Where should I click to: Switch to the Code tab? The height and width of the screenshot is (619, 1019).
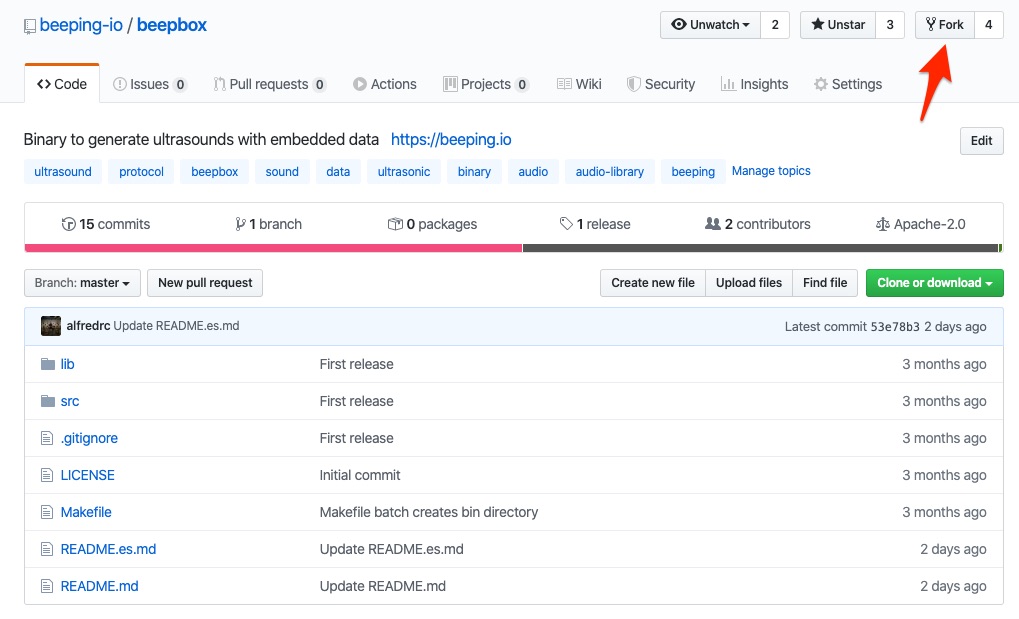coord(62,84)
